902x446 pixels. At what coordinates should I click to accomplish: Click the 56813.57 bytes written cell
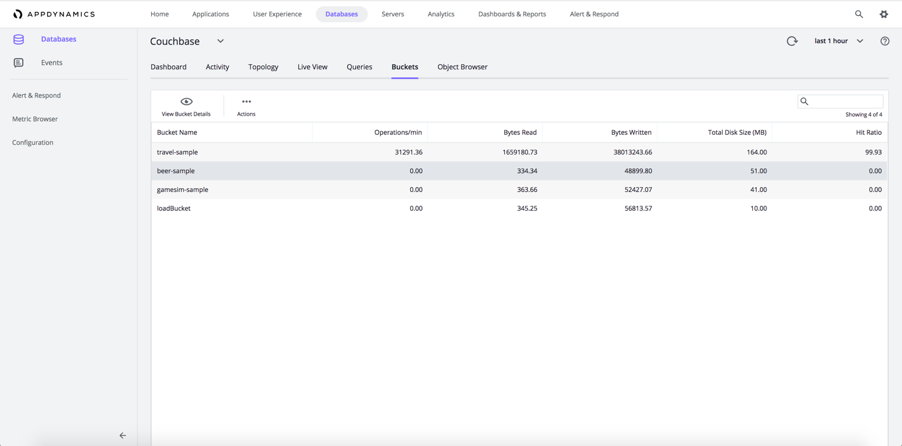[637, 208]
